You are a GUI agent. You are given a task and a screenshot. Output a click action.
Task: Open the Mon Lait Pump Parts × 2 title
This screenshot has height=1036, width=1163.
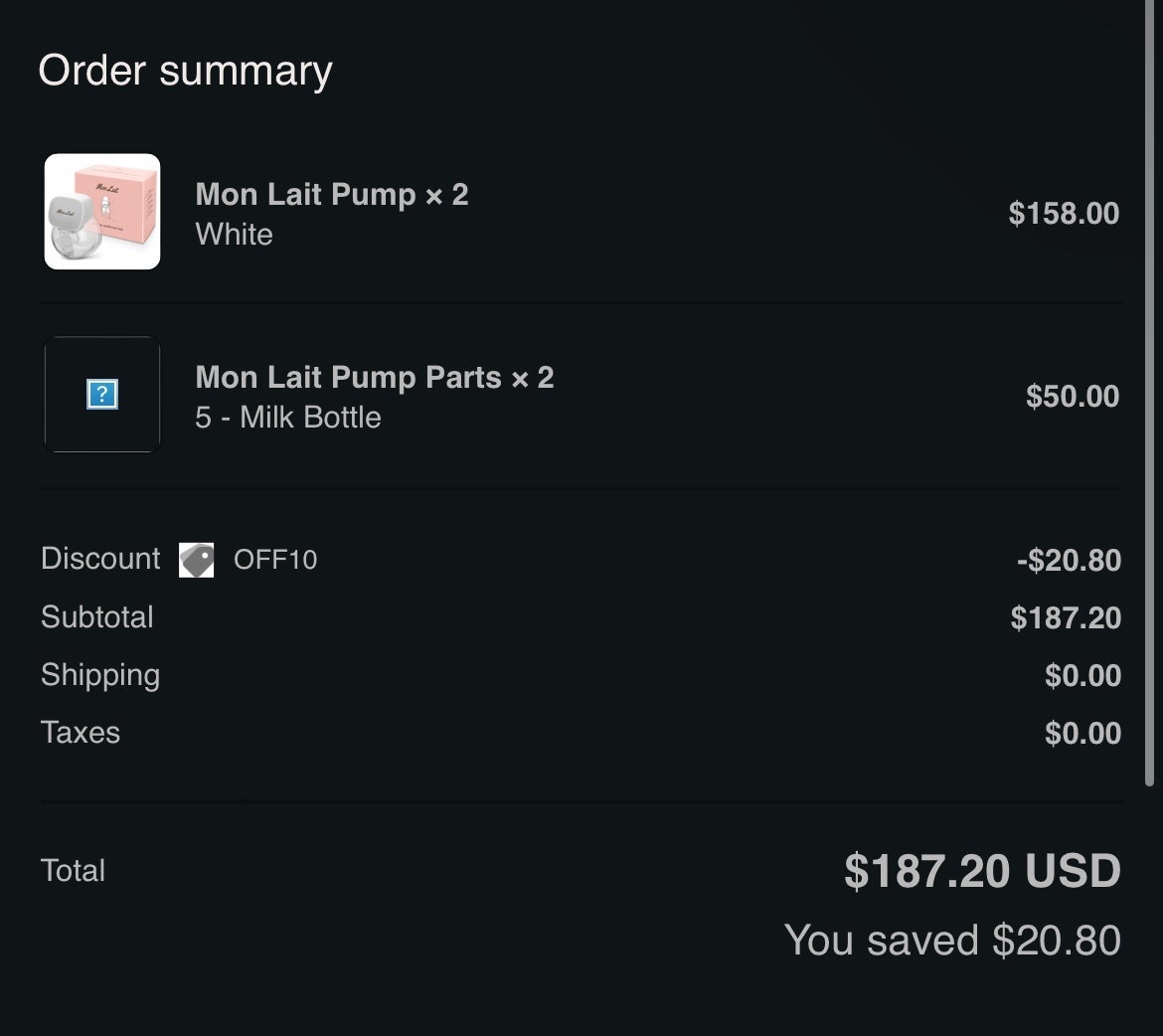[x=375, y=377]
